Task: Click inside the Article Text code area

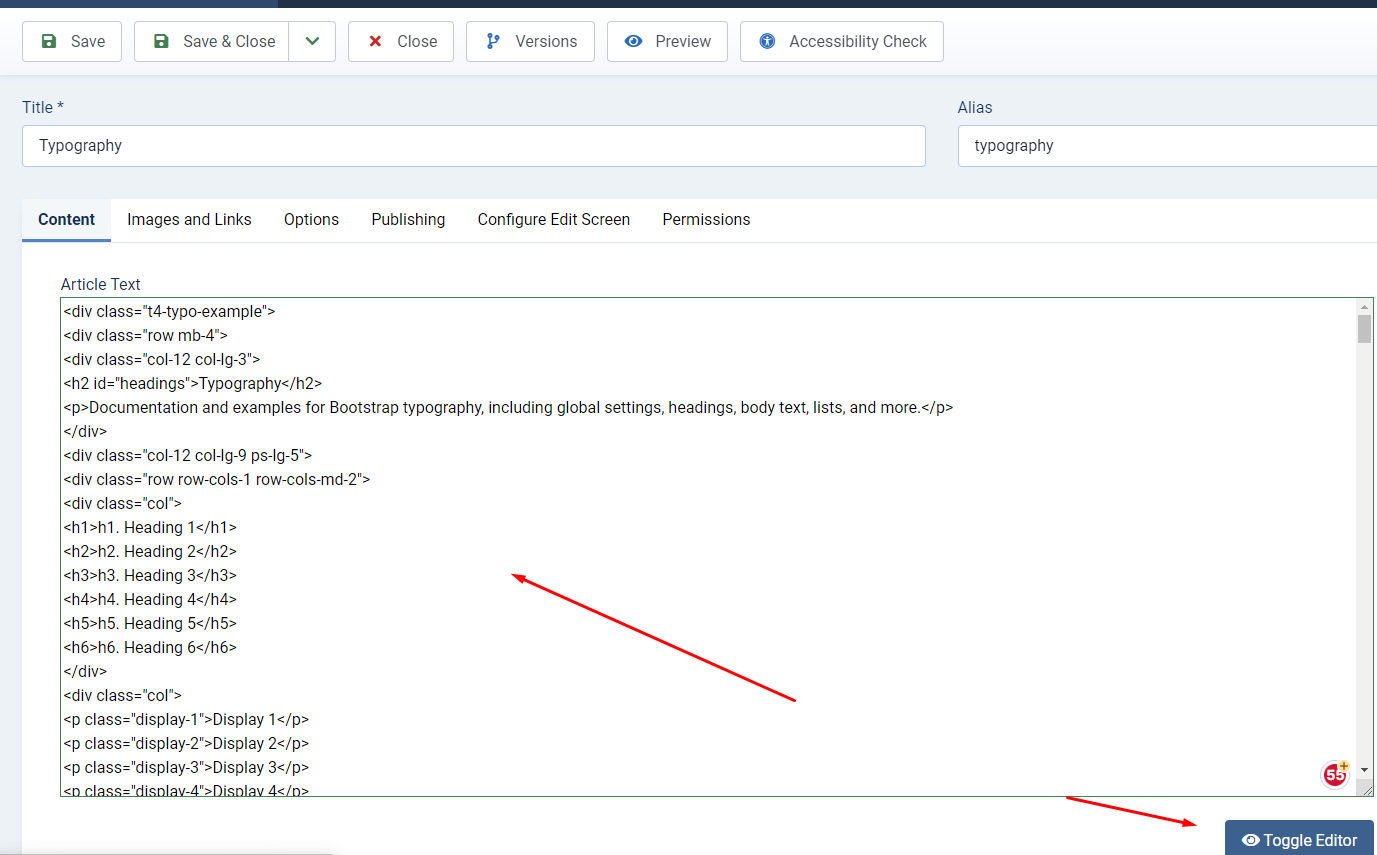Action: [700, 550]
